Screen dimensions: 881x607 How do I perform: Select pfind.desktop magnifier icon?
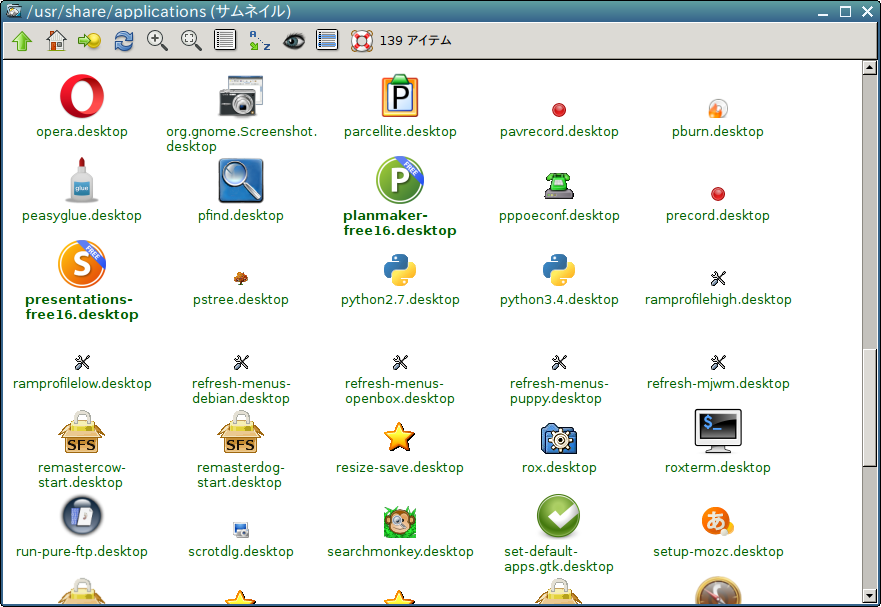coord(241,180)
